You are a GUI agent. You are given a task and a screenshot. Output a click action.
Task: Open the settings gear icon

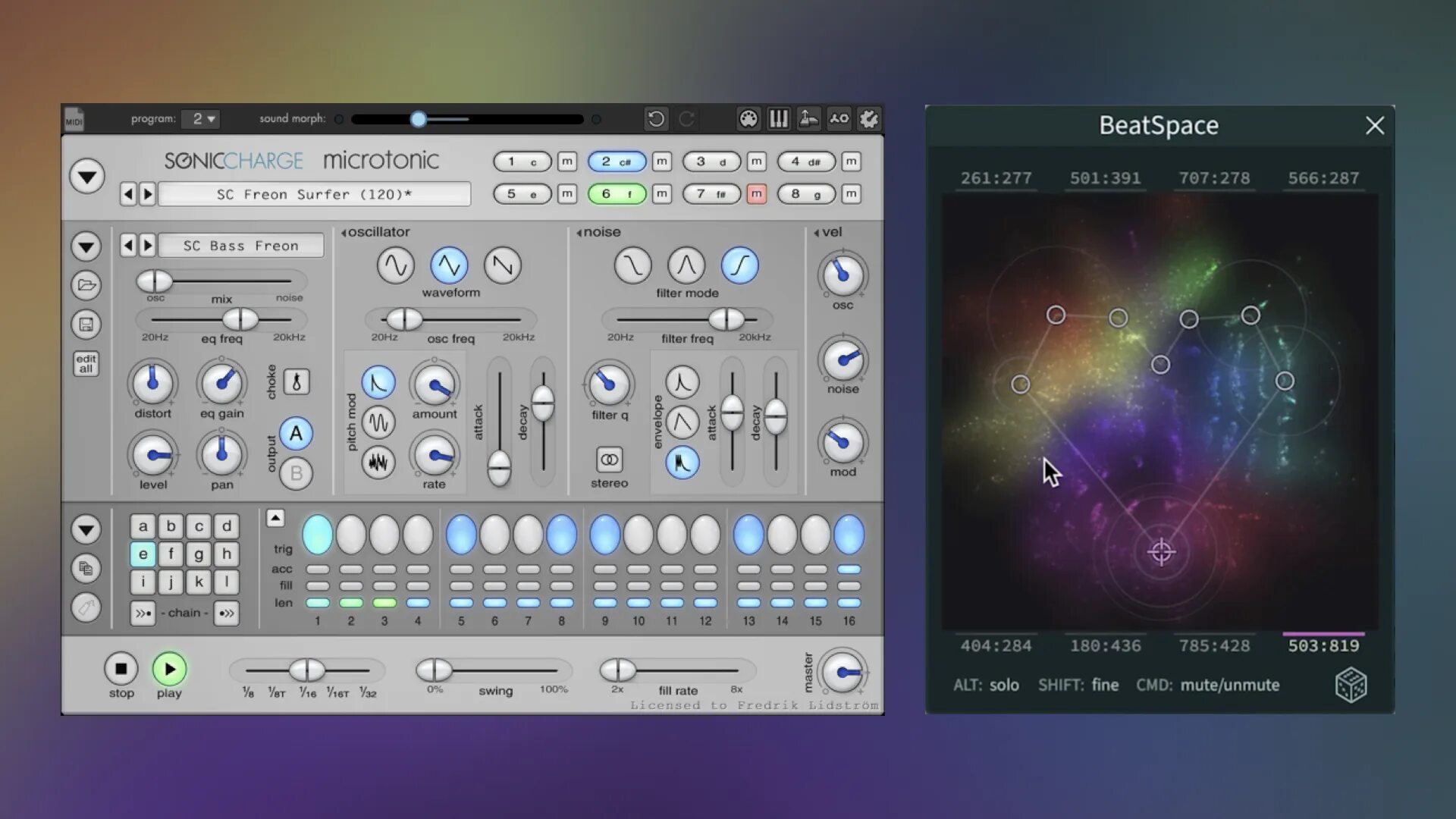coord(869,119)
